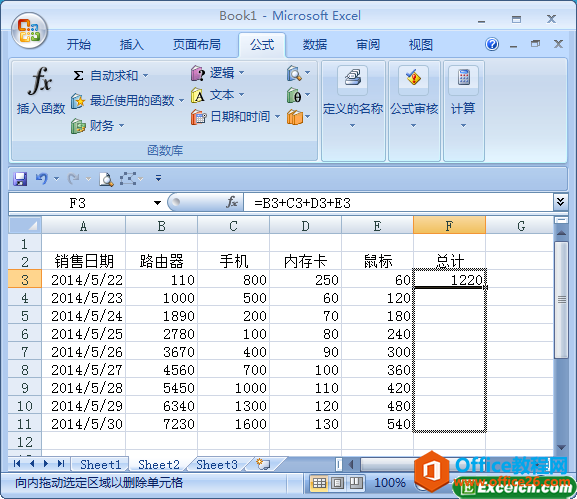Image resolution: width=577 pixels, height=499 pixels.
Task: Open the Office round logo button
Action: [x=29, y=31]
